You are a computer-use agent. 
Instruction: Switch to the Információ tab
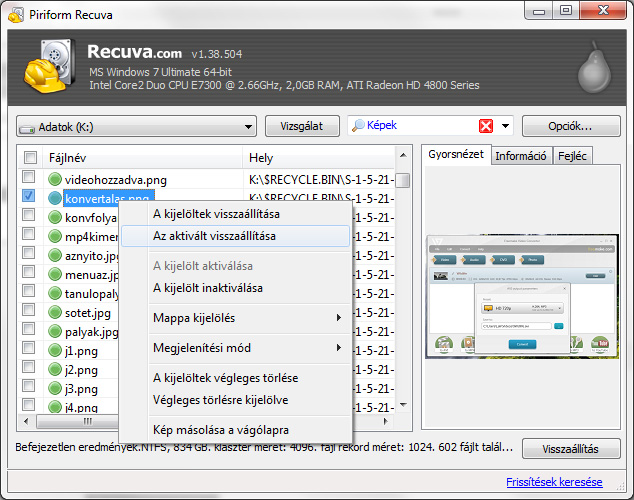point(520,155)
